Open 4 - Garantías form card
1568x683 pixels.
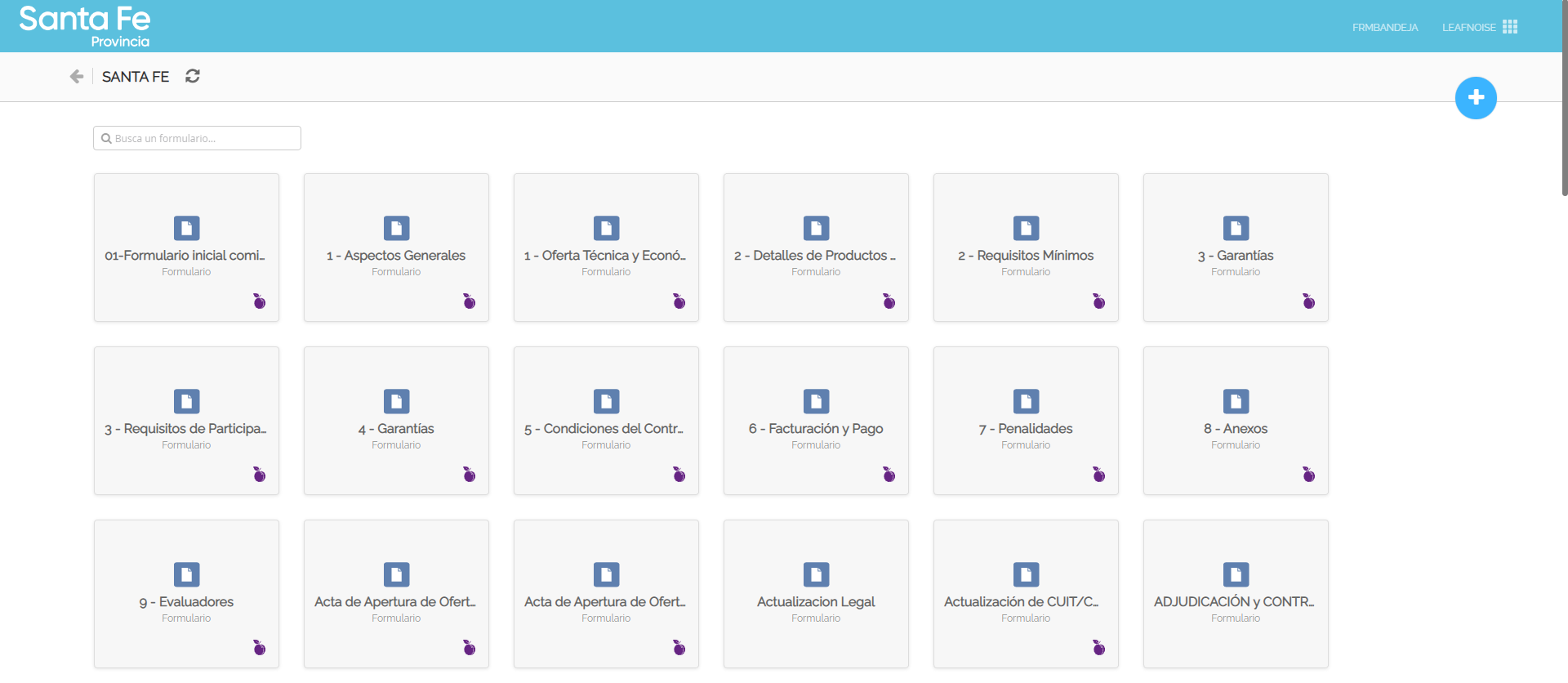pyautogui.click(x=396, y=421)
